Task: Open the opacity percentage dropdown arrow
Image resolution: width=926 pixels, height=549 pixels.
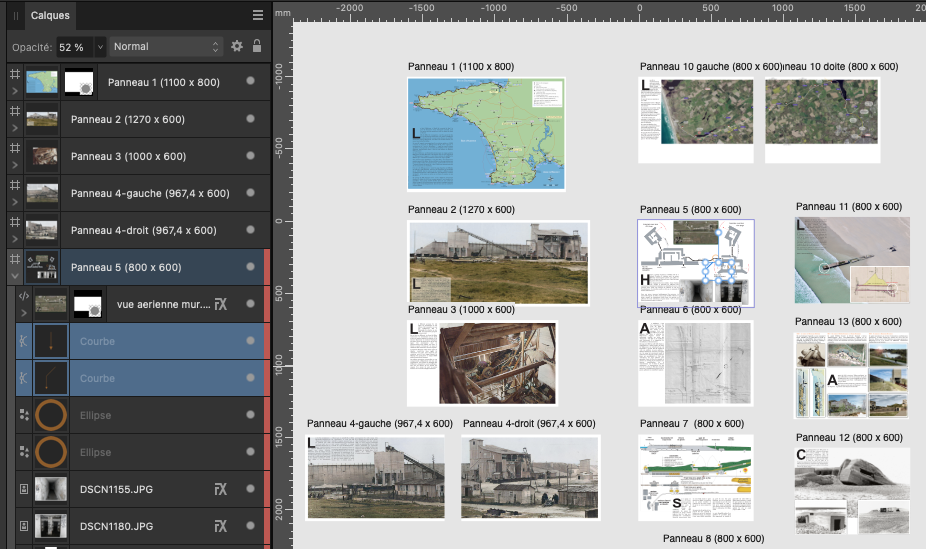Action: click(x=99, y=47)
